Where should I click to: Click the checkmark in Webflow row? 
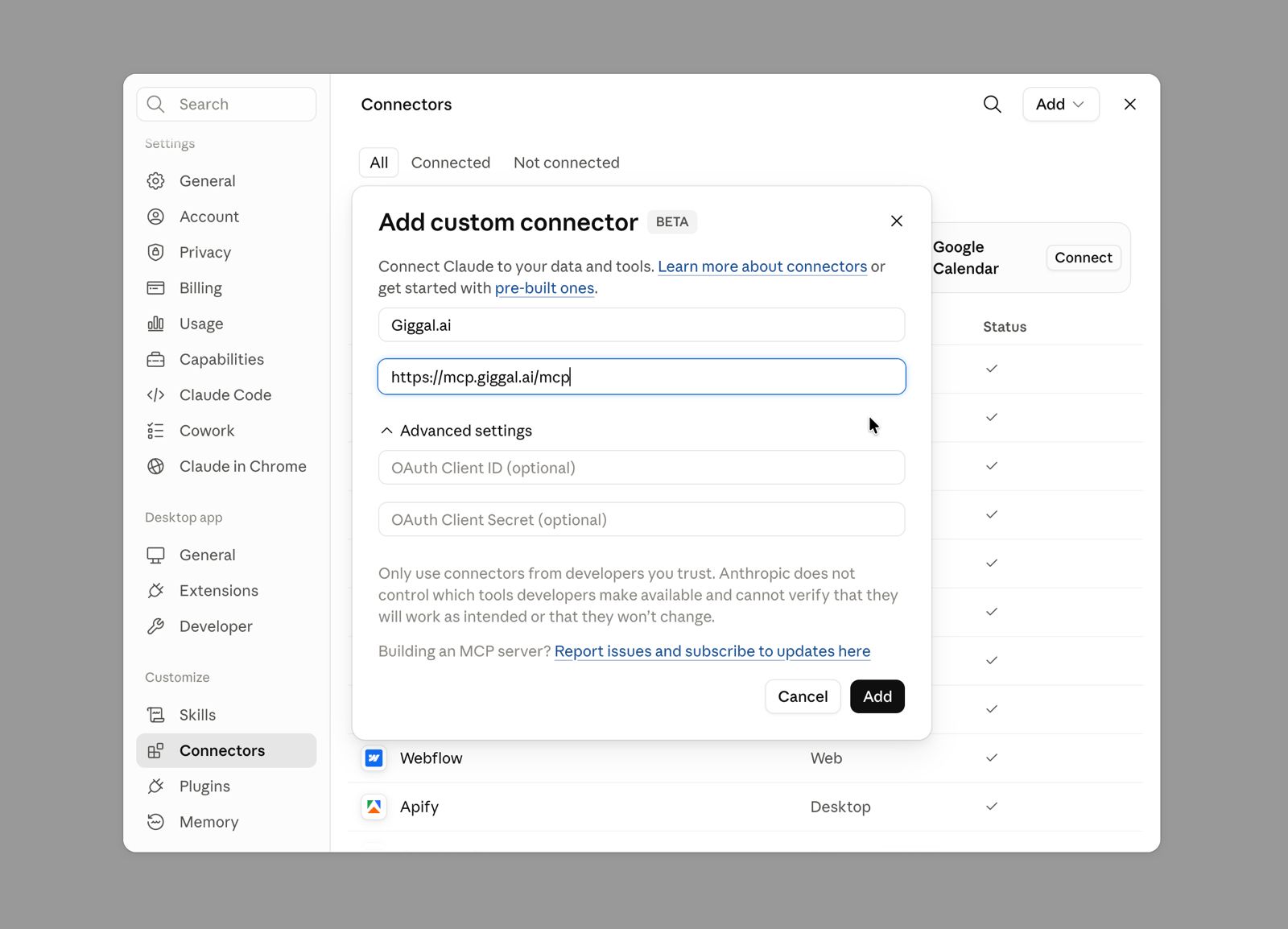pyautogui.click(x=992, y=758)
